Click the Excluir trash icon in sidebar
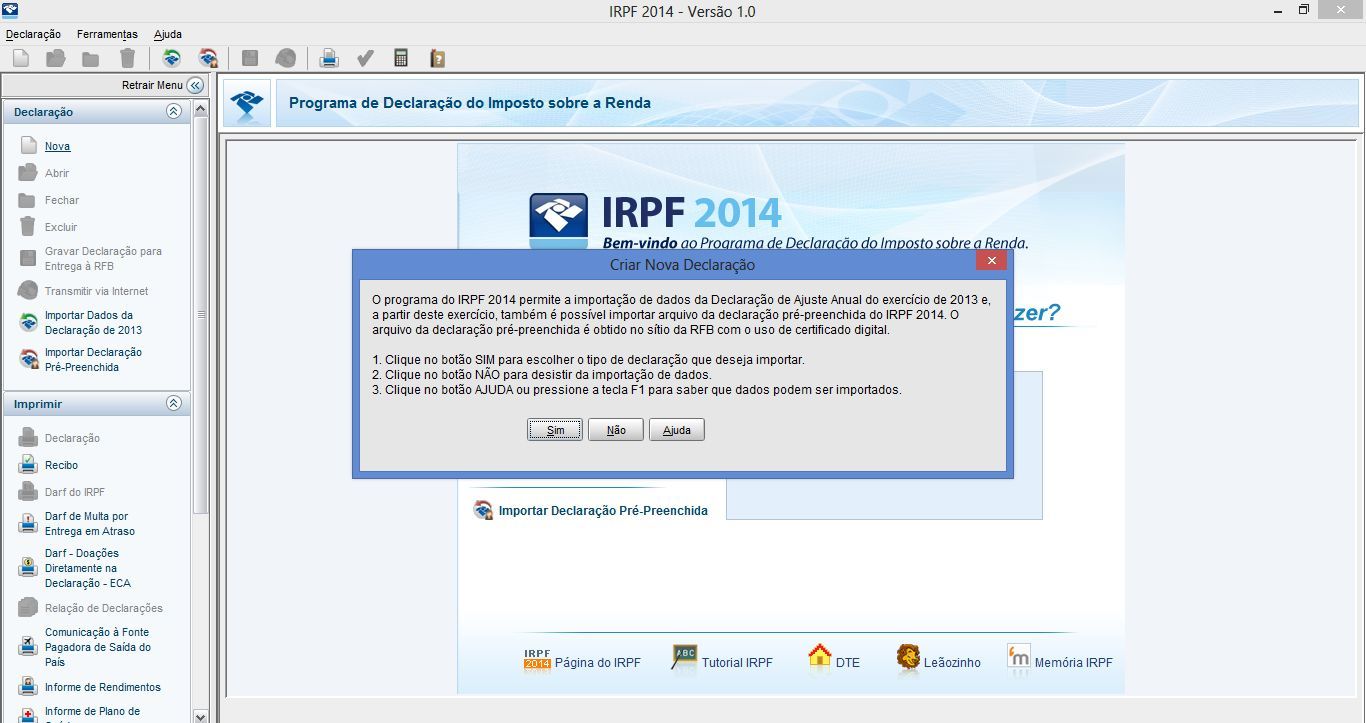The height and width of the screenshot is (723, 1366). tap(28, 226)
